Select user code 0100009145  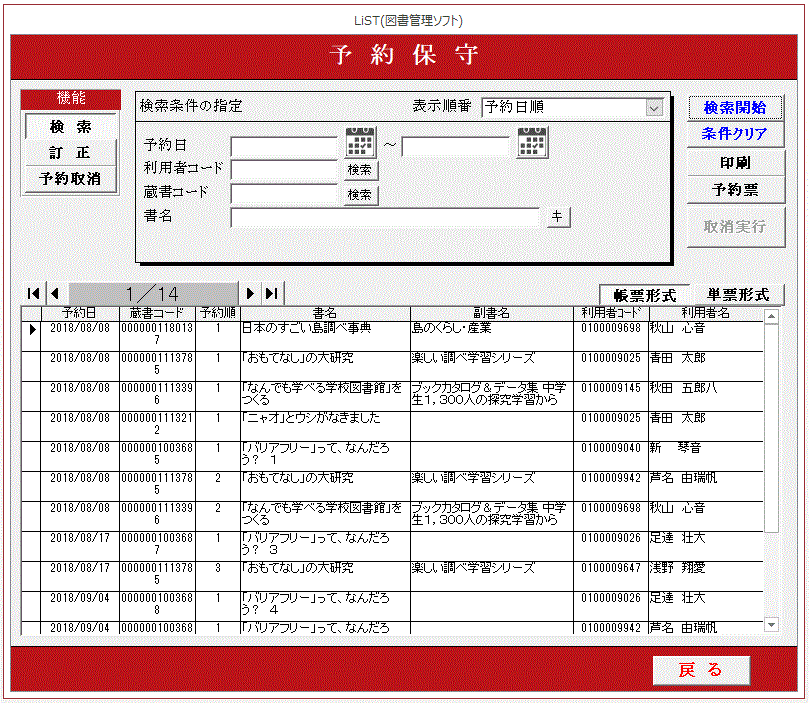611,396
